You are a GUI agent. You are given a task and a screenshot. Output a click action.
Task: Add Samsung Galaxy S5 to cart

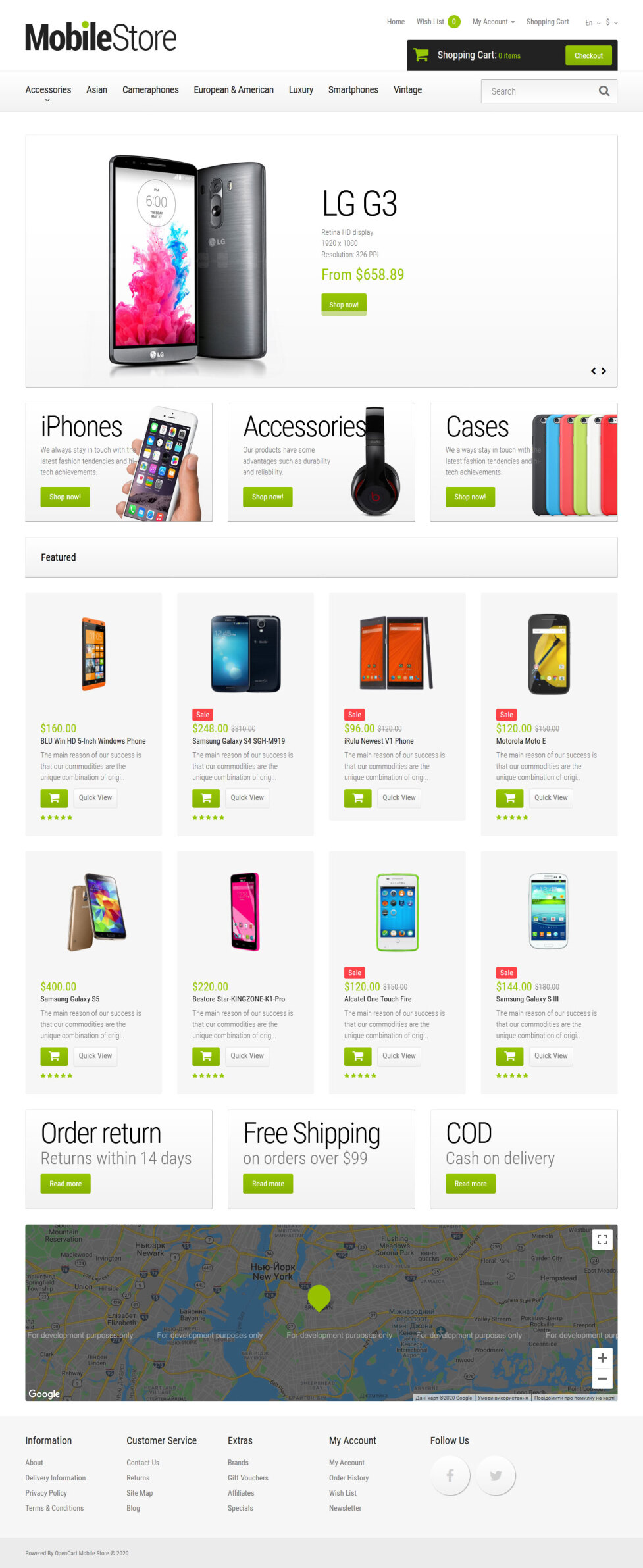54,1055
